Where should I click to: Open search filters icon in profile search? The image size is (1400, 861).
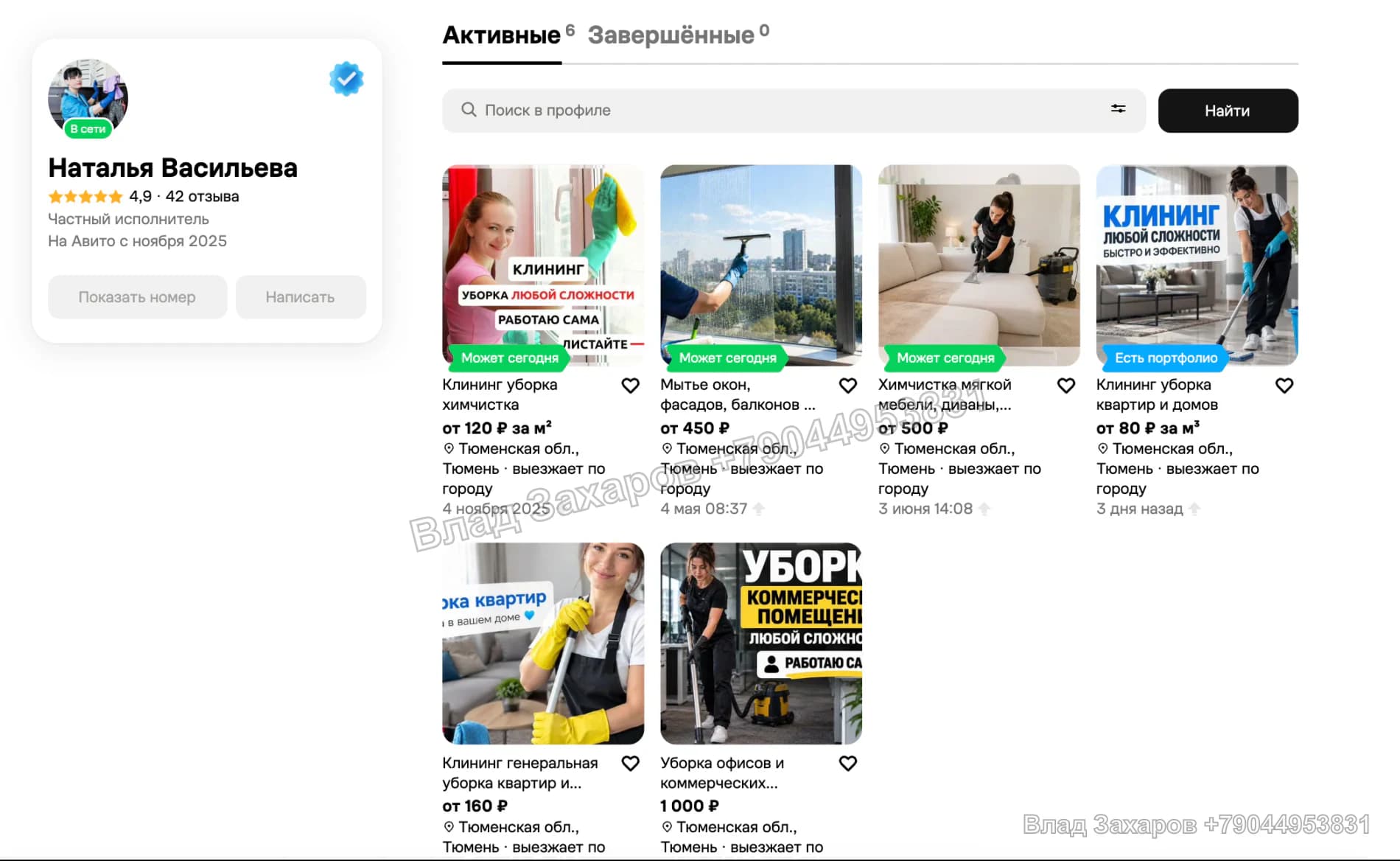click(x=1118, y=109)
